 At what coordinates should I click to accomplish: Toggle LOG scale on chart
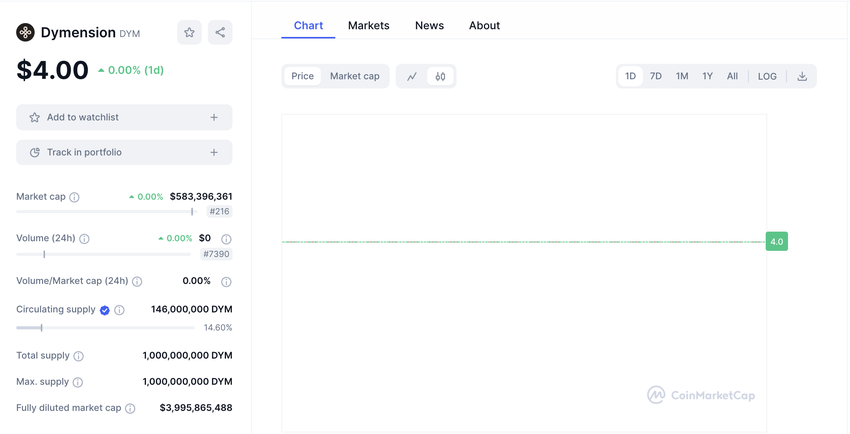tap(767, 76)
